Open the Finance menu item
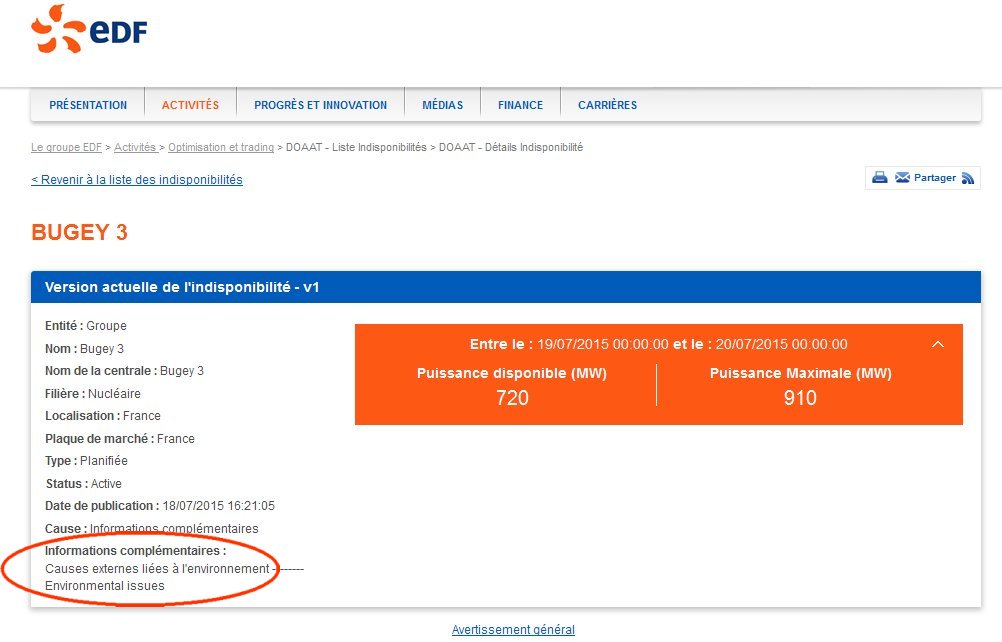Viewport: 1002px width, 642px height. pyautogui.click(x=520, y=105)
